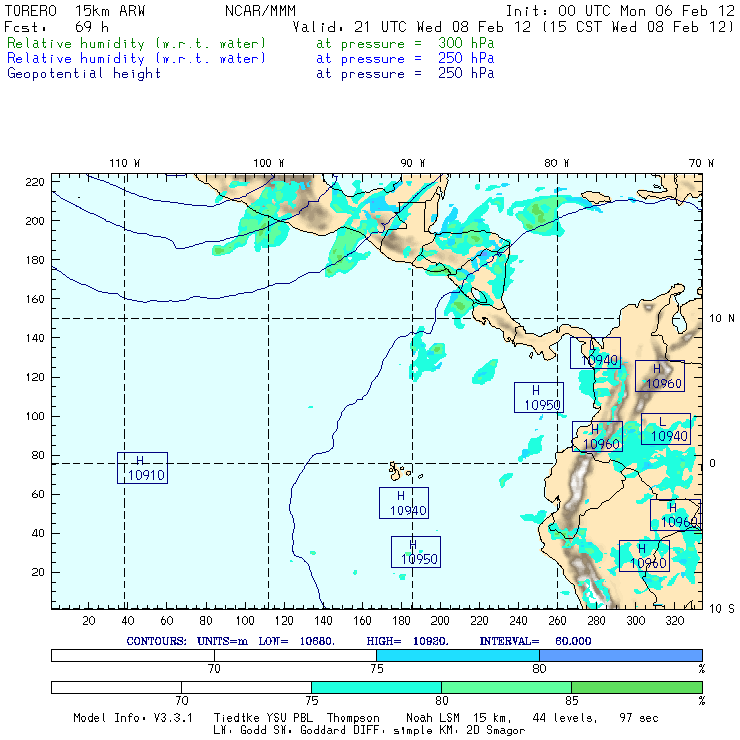
Task: Click the 'Noah LSM' label
Action: tap(433, 718)
